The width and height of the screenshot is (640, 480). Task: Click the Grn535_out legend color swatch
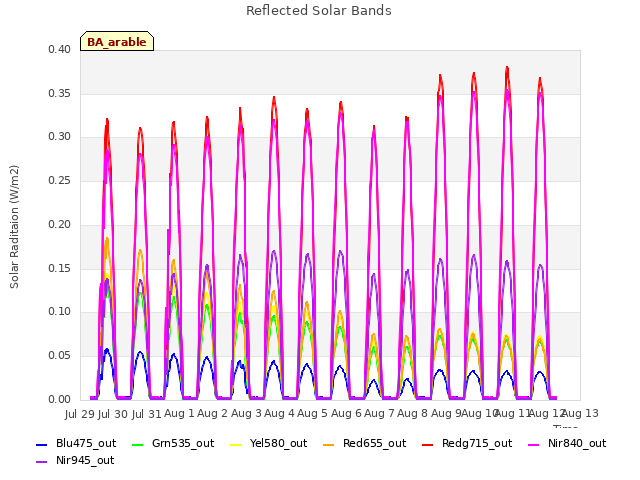coord(138,444)
